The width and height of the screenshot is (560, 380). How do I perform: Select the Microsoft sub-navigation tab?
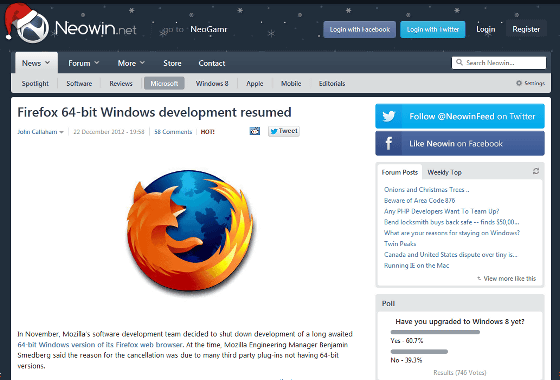tap(164, 83)
